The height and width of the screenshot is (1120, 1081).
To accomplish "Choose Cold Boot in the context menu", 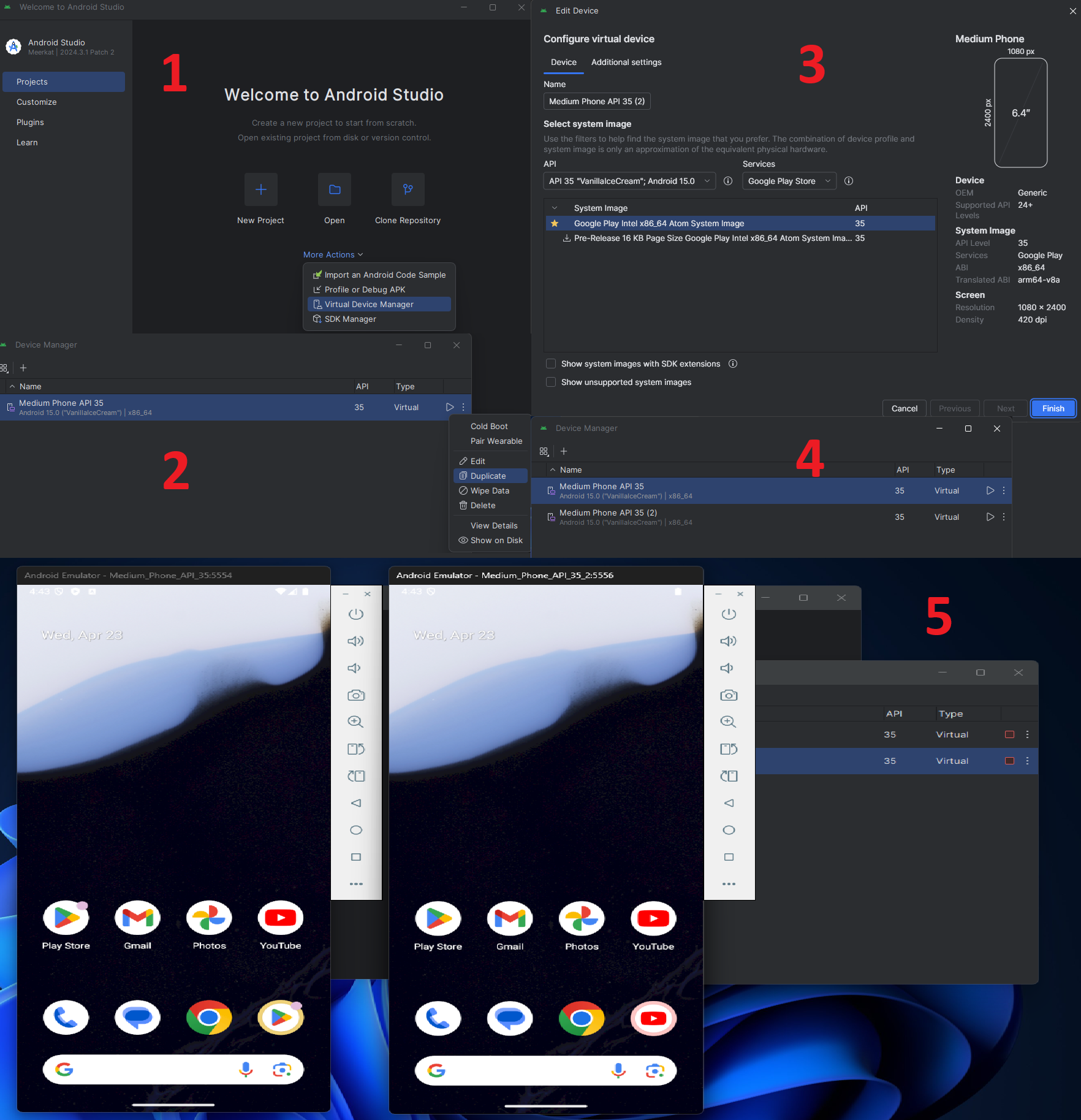I will coord(490,426).
